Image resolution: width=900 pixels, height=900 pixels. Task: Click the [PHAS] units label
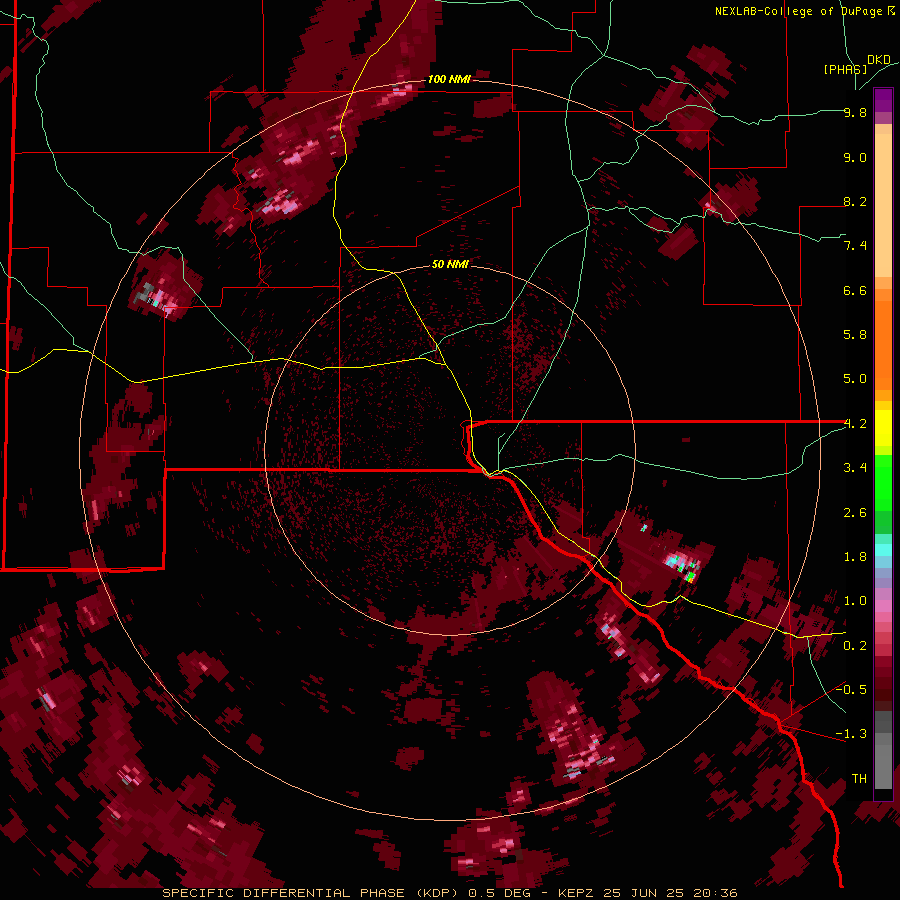pyautogui.click(x=845, y=69)
